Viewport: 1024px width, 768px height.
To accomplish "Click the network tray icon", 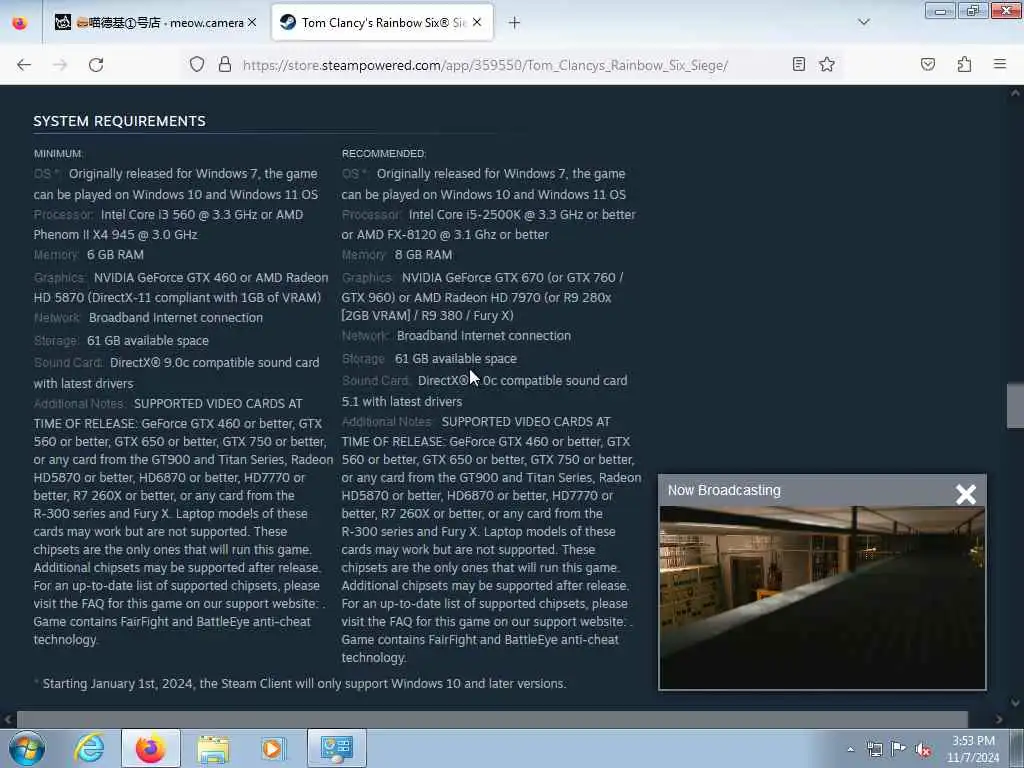I will [x=874, y=749].
